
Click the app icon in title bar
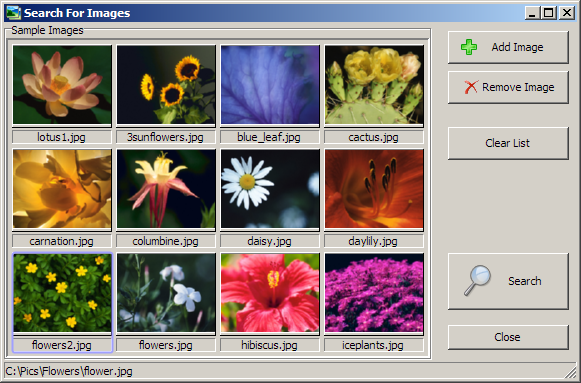pyautogui.click(x=14, y=13)
